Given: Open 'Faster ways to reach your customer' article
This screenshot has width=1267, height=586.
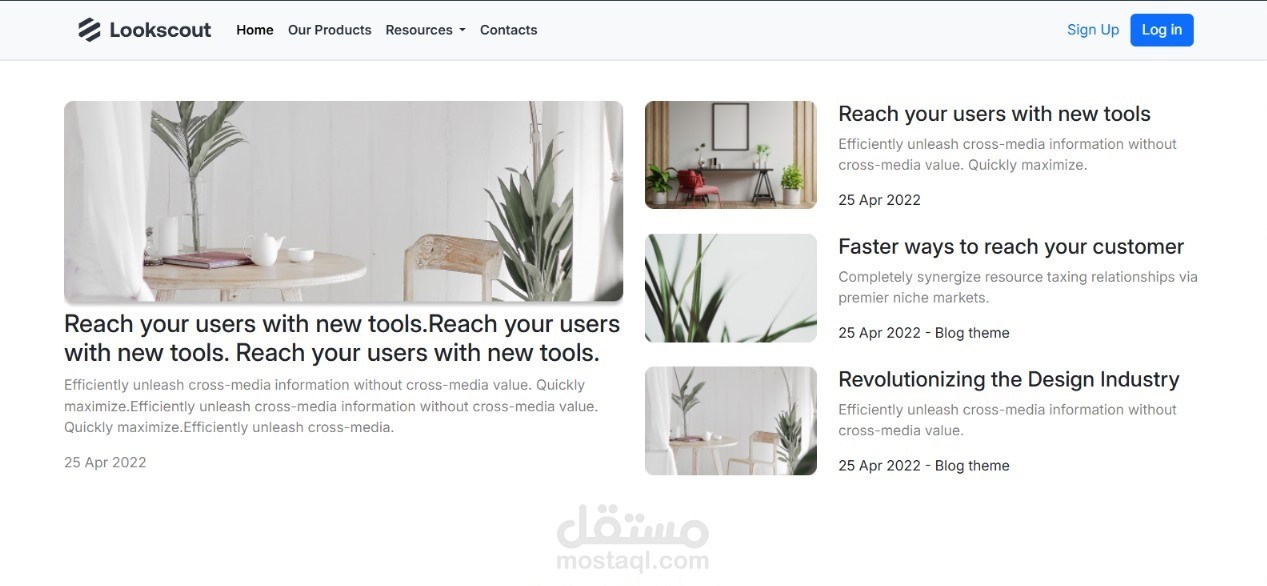Looking at the screenshot, I should tap(1011, 246).
